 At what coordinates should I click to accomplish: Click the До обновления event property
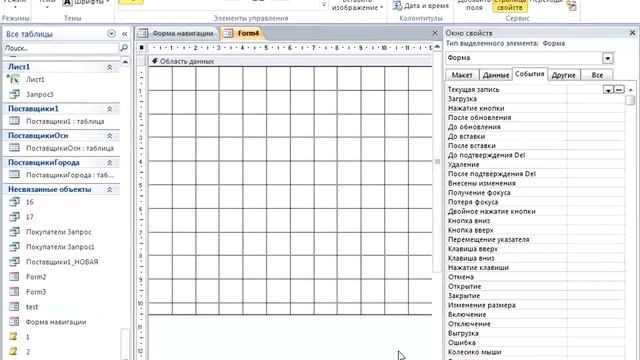tap(536, 127)
